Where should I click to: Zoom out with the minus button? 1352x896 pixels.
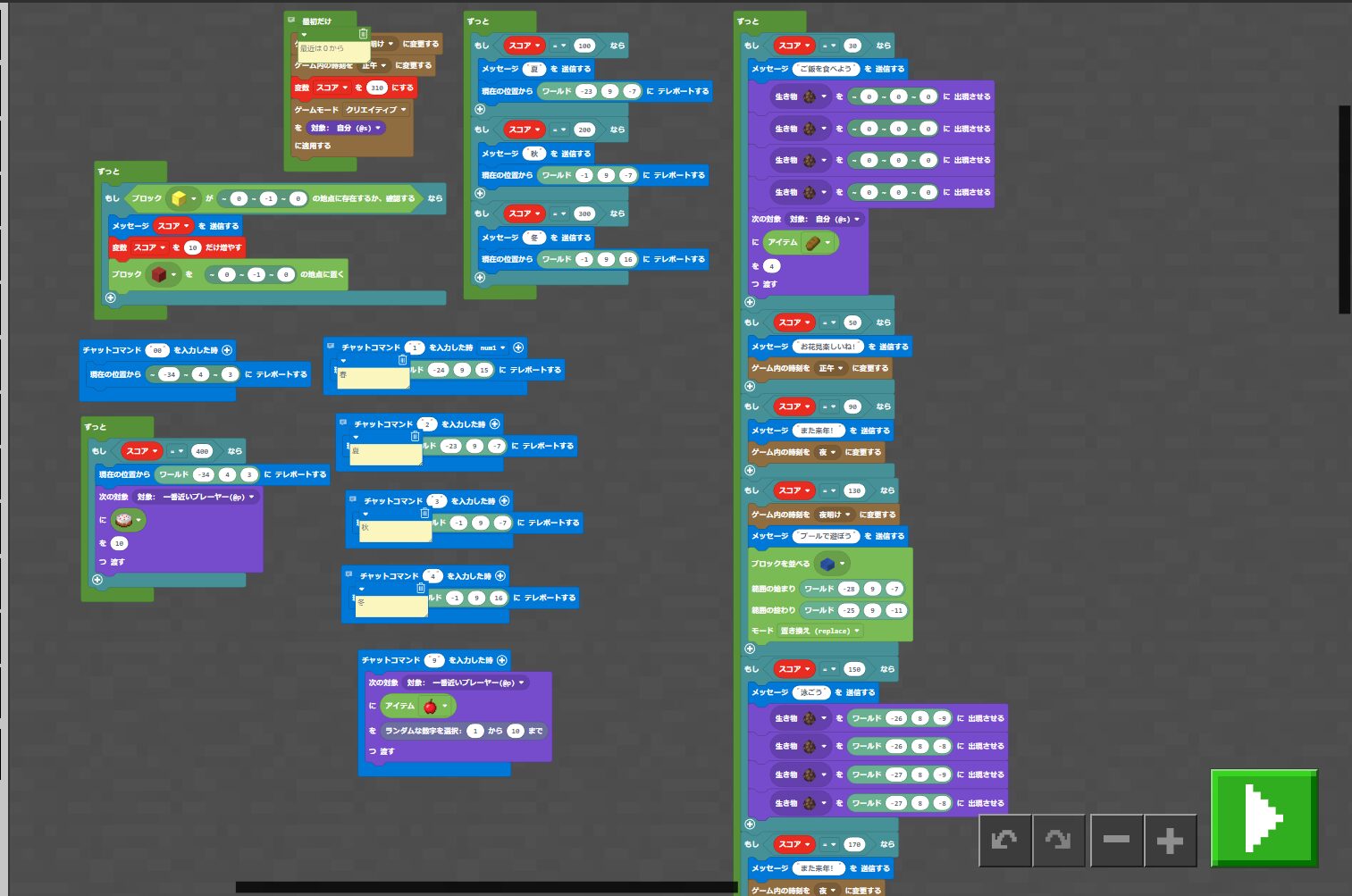(x=1116, y=840)
